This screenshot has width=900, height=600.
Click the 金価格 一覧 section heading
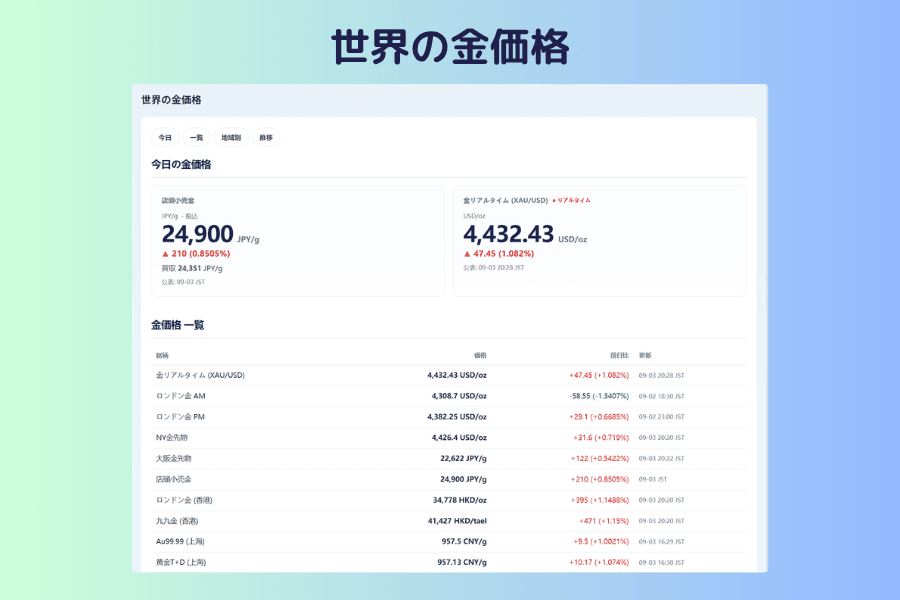click(177, 325)
